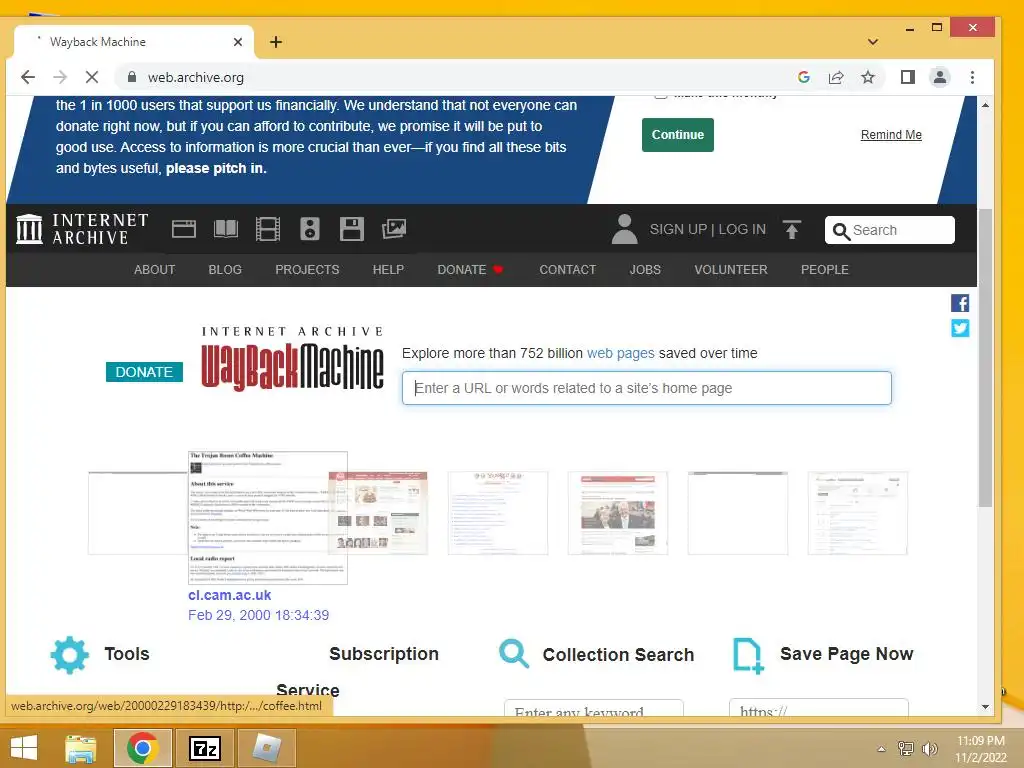
Task: Open the cl.cam.ac.uk link
Action: 229,595
